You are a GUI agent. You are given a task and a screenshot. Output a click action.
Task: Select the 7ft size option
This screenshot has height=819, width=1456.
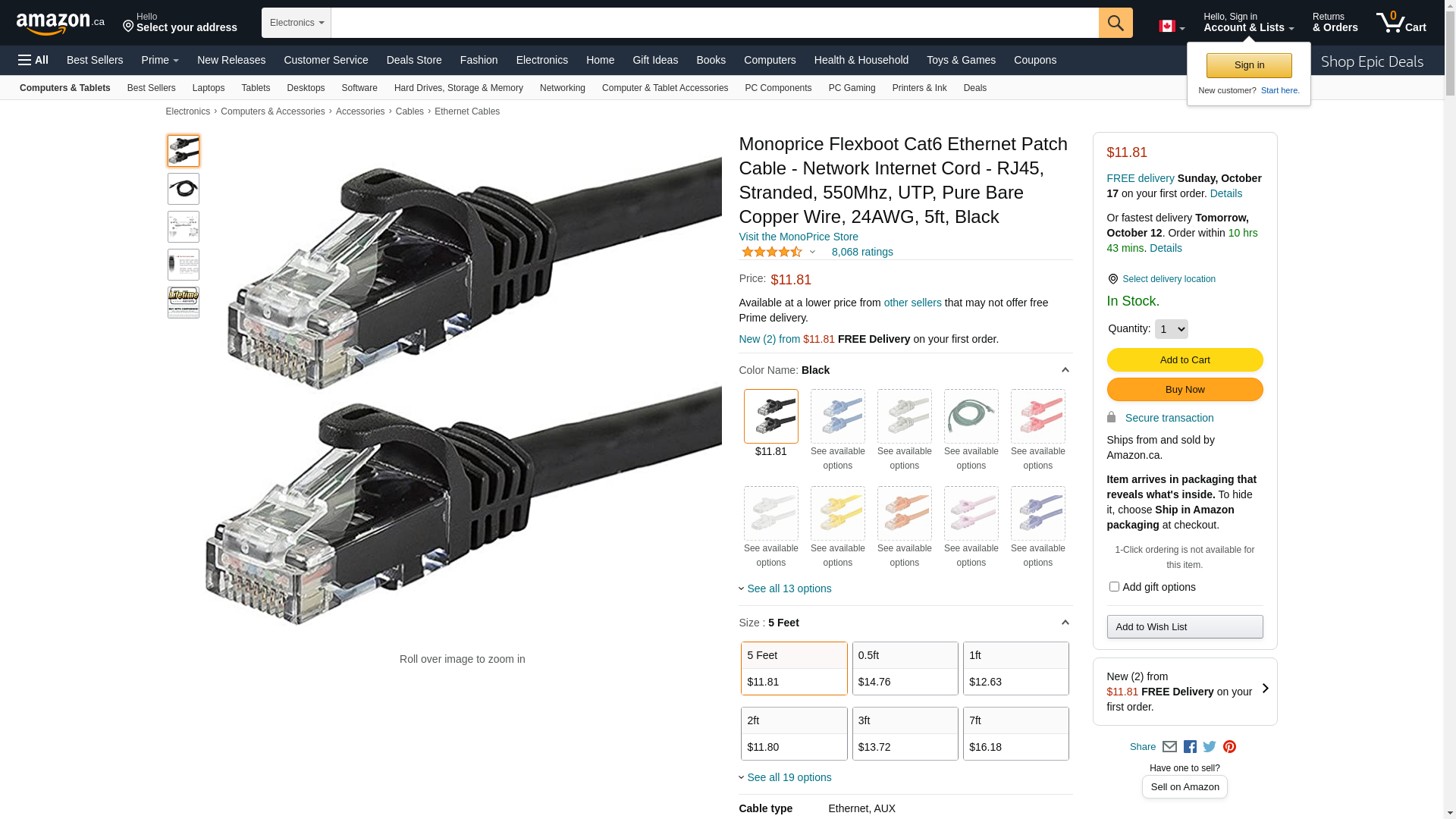[x=1015, y=733]
